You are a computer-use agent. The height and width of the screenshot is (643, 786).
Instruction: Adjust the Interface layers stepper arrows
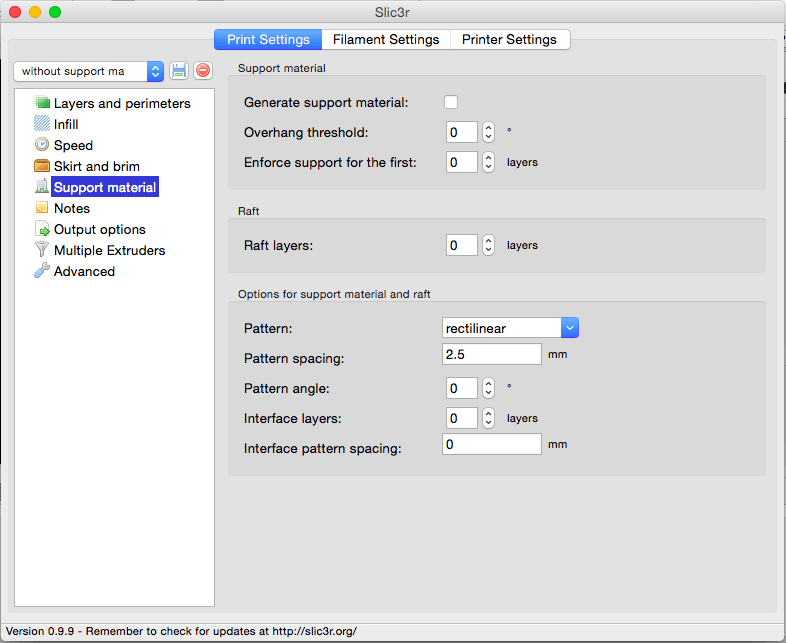[488, 418]
